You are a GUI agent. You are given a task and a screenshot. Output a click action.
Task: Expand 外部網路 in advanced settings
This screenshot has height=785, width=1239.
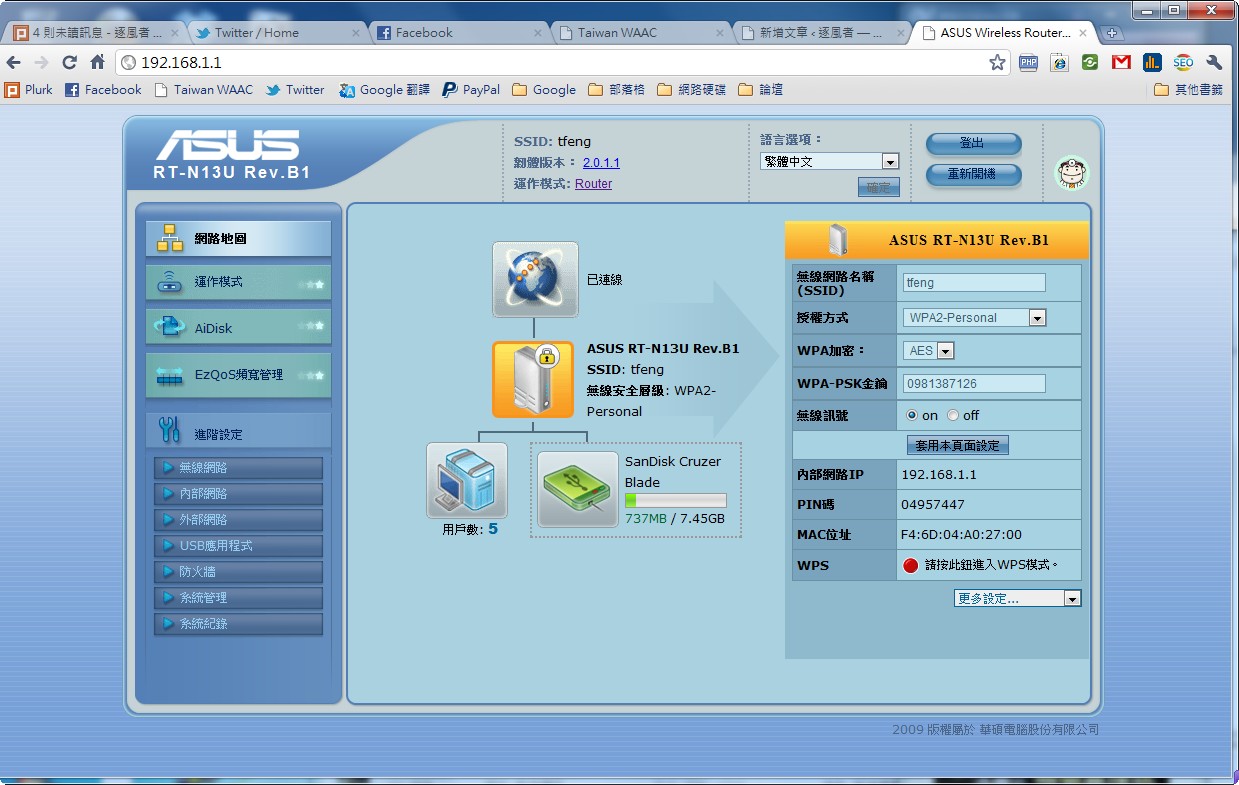click(238, 520)
